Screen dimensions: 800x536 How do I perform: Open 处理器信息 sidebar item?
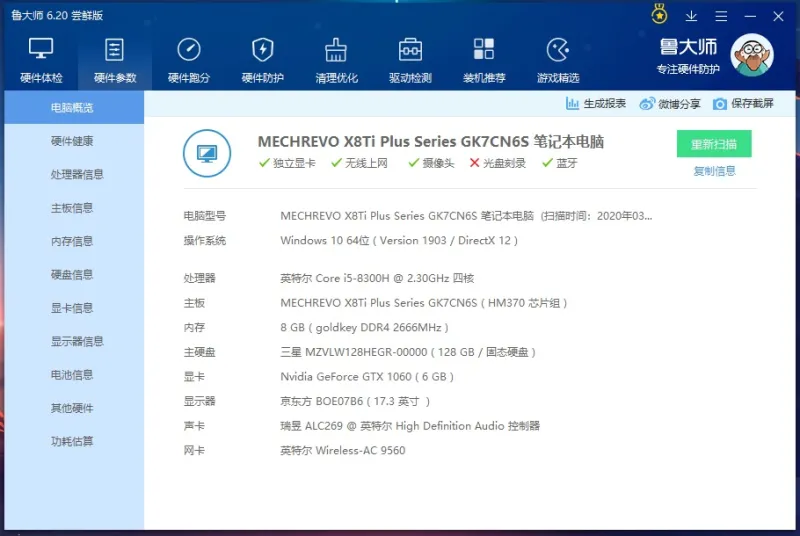click(74, 174)
